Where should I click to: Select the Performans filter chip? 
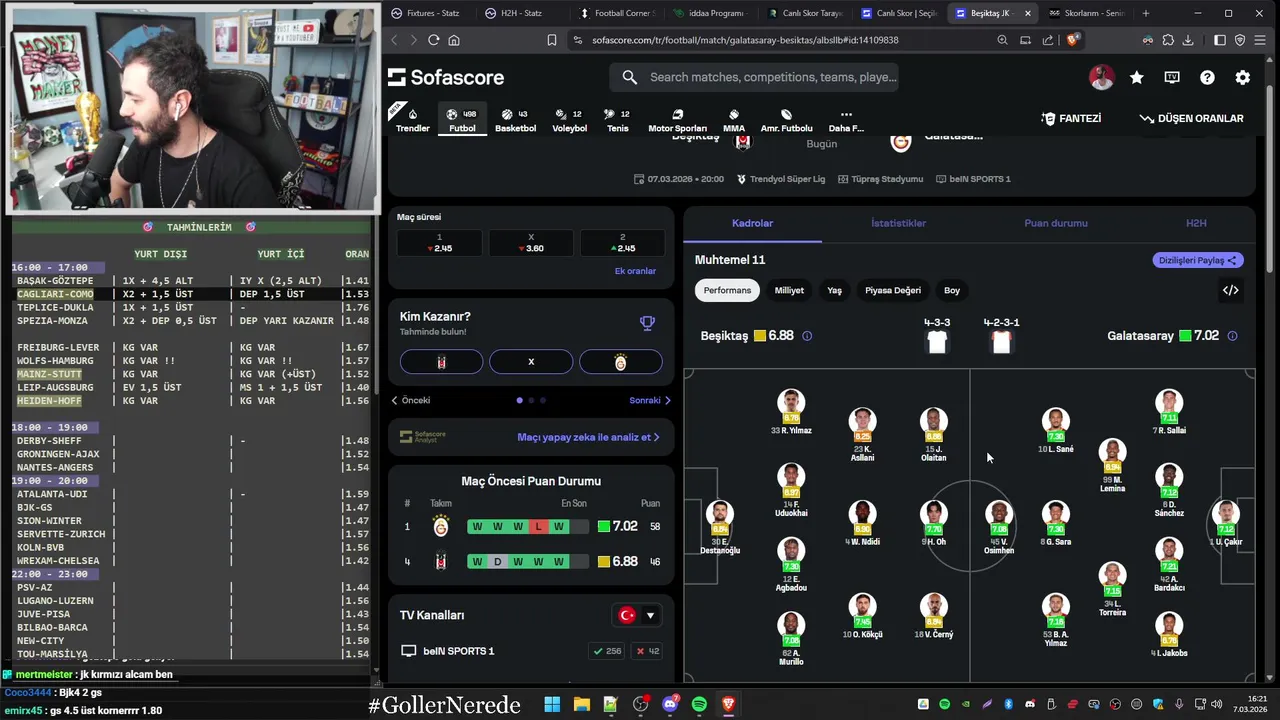(x=727, y=290)
